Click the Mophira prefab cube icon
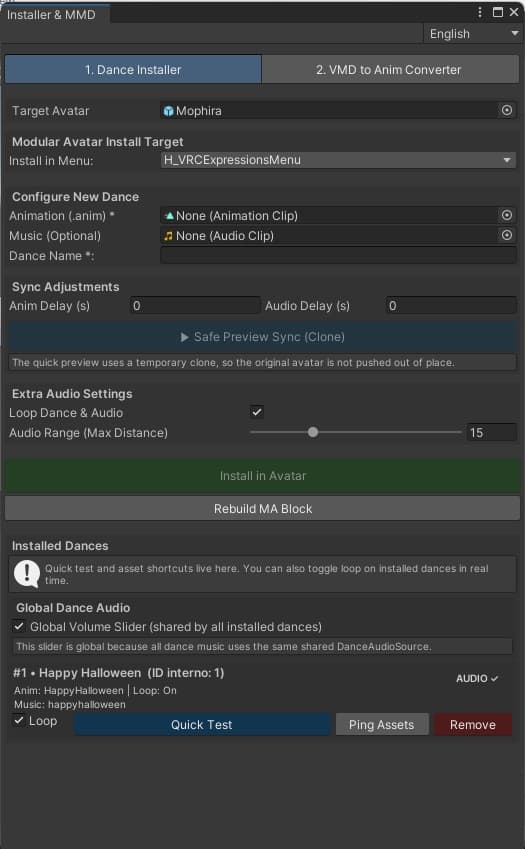Screen dimensions: 525x849 tap(168, 111)
